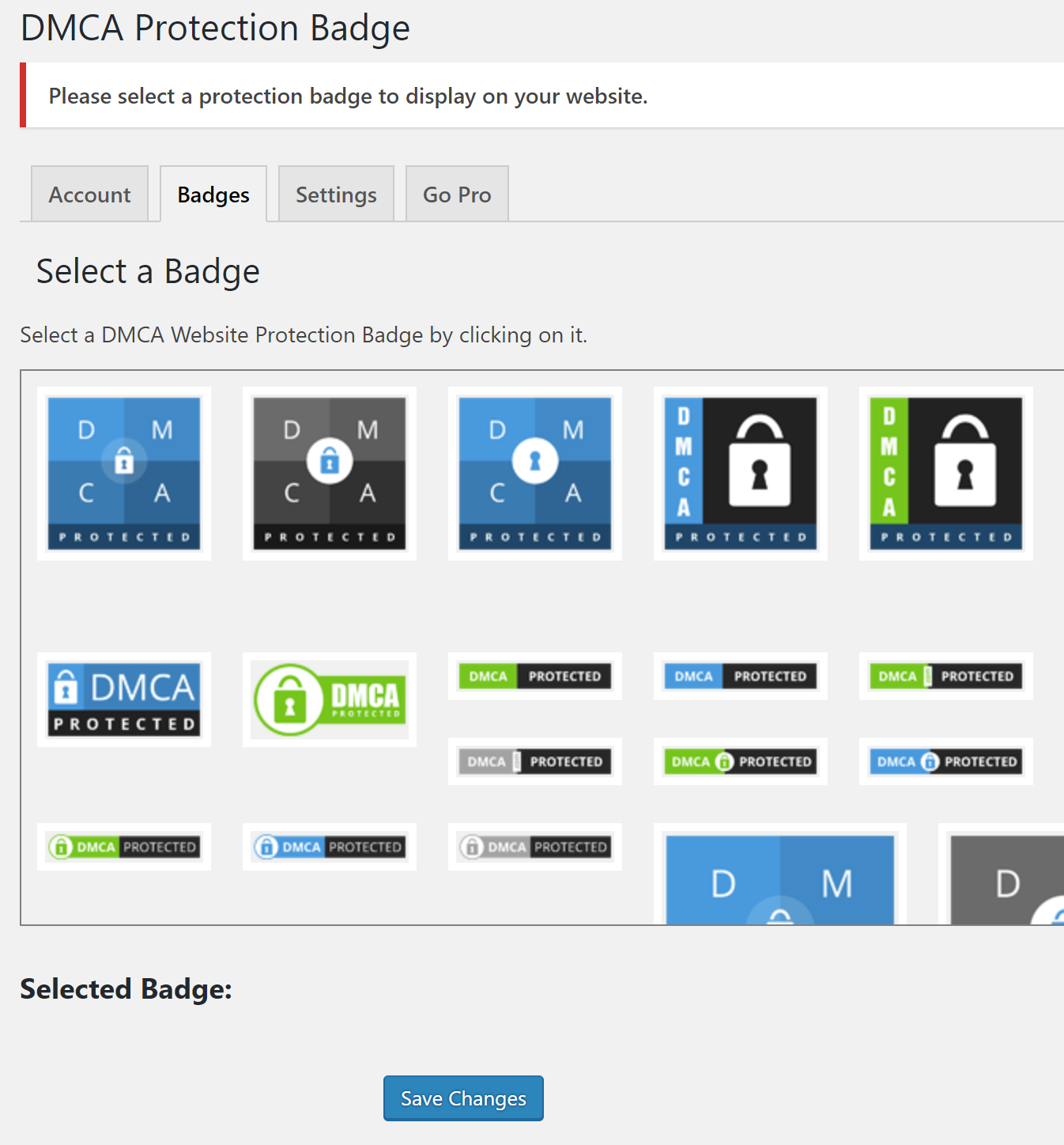Select the blue square DMCA badge with faded lock
This screenshot has height=1145, width=1064.
124,473
